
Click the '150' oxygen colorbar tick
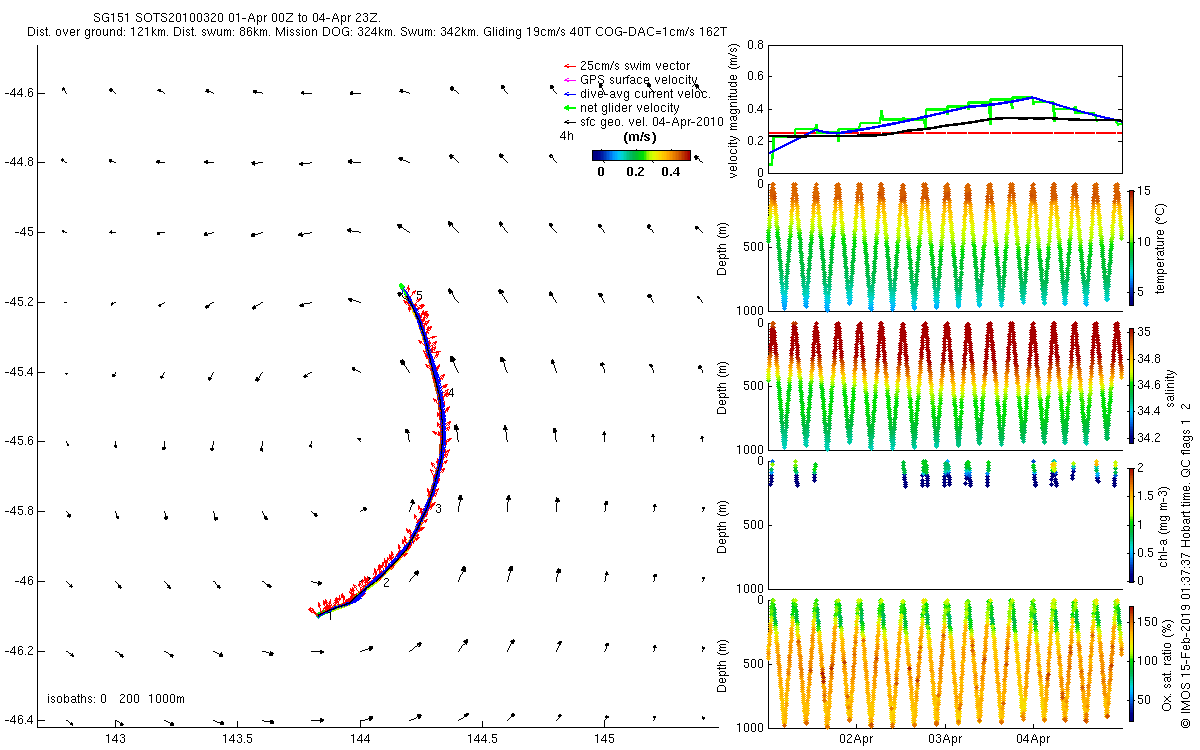[x=1147, y=621]
